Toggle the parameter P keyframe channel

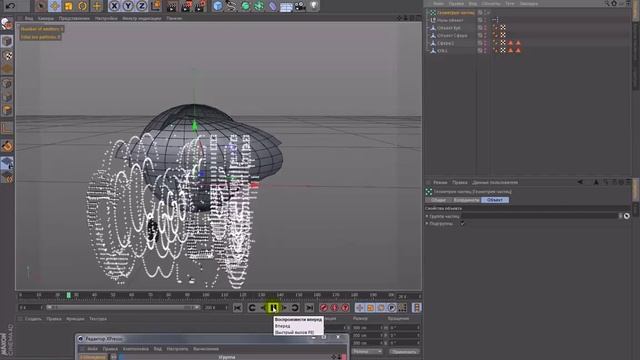[391, 308]
